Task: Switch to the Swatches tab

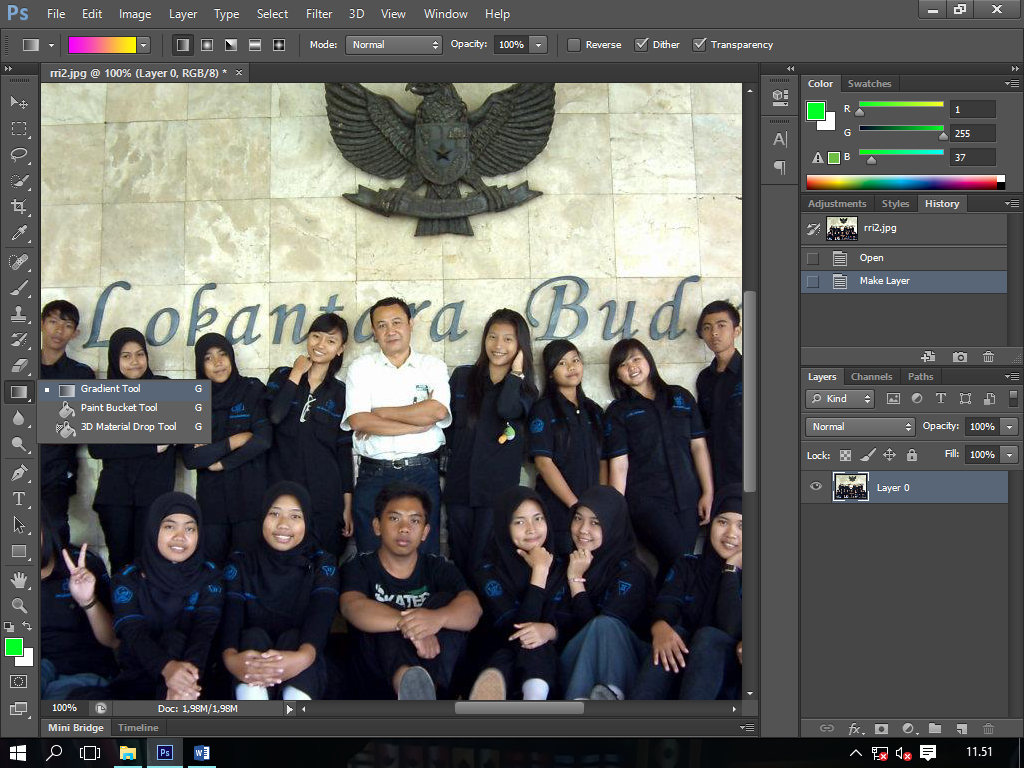Action: [x=869, y=84]
